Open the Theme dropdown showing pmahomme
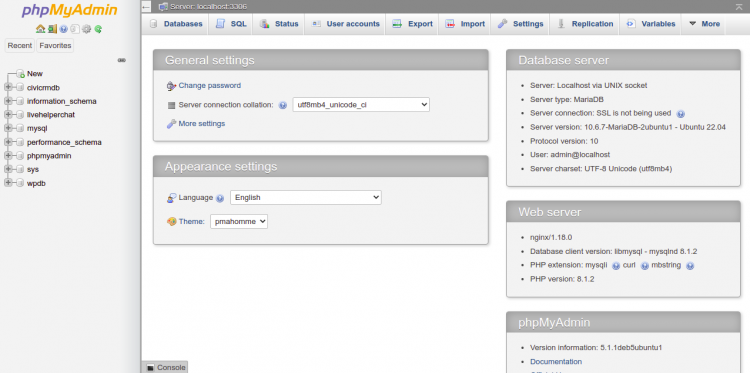This screenshot has width=750, height=373. tap(239, 221)
